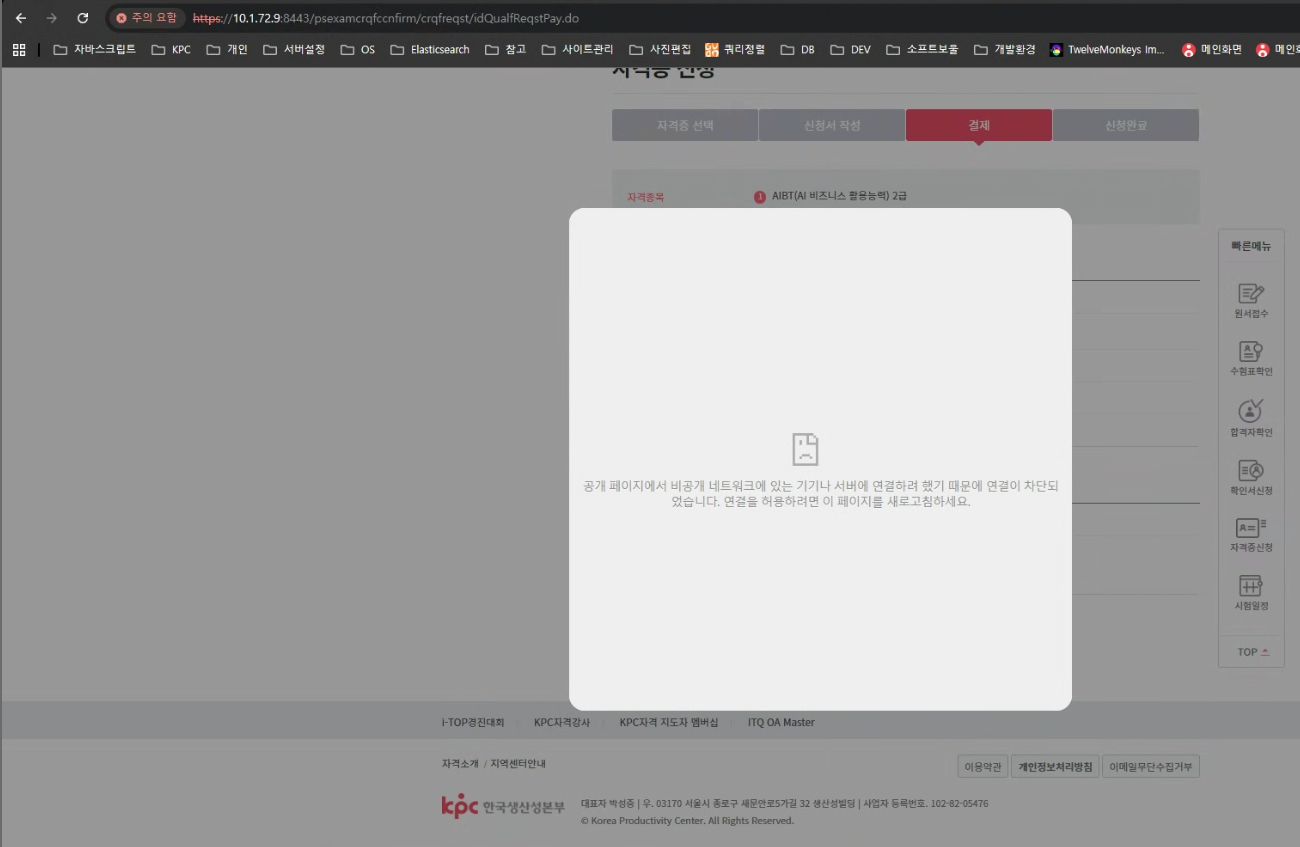
Task: Go back to the previous page
Action: click(x=21, y=18)
